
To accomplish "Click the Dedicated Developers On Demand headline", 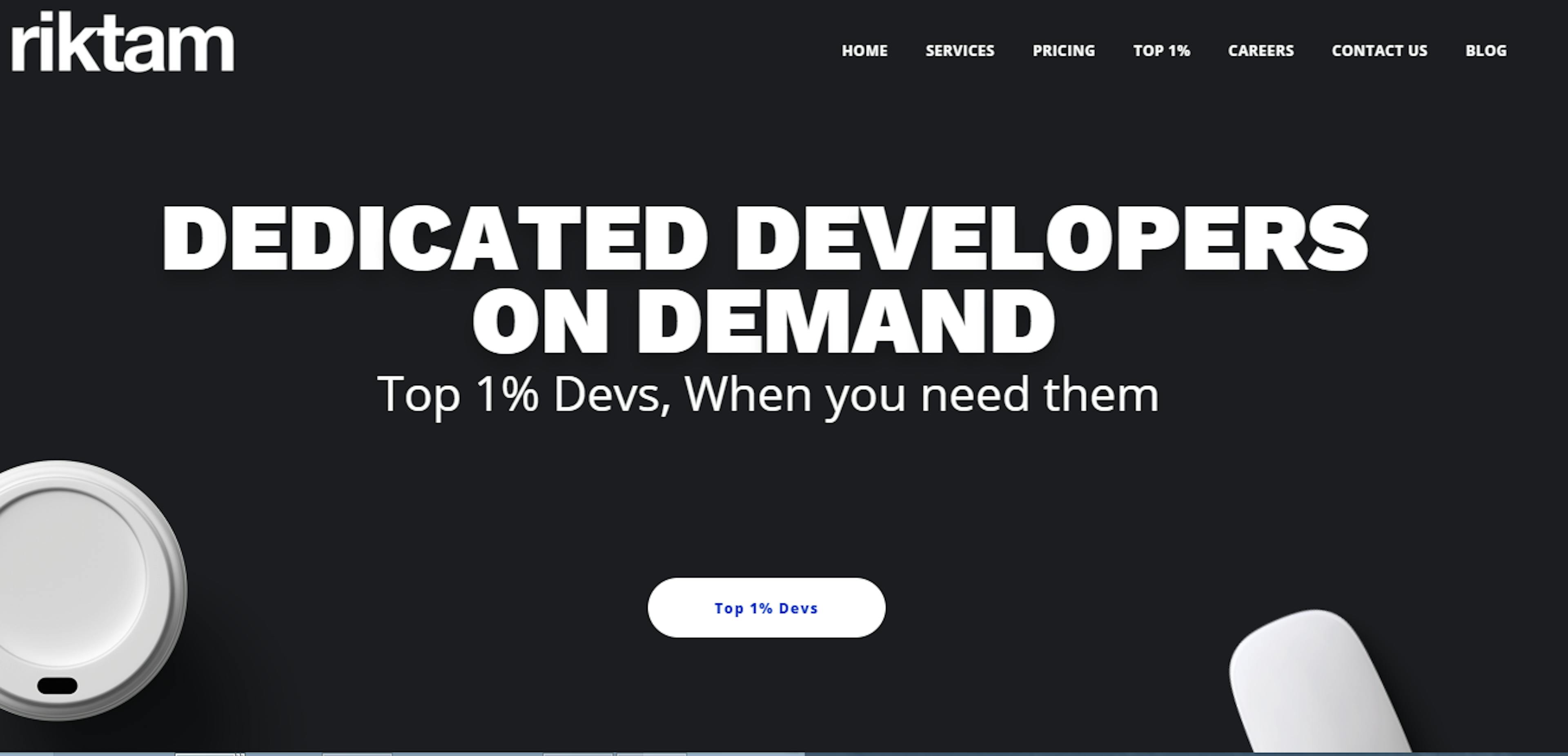I will pos(765,279).
